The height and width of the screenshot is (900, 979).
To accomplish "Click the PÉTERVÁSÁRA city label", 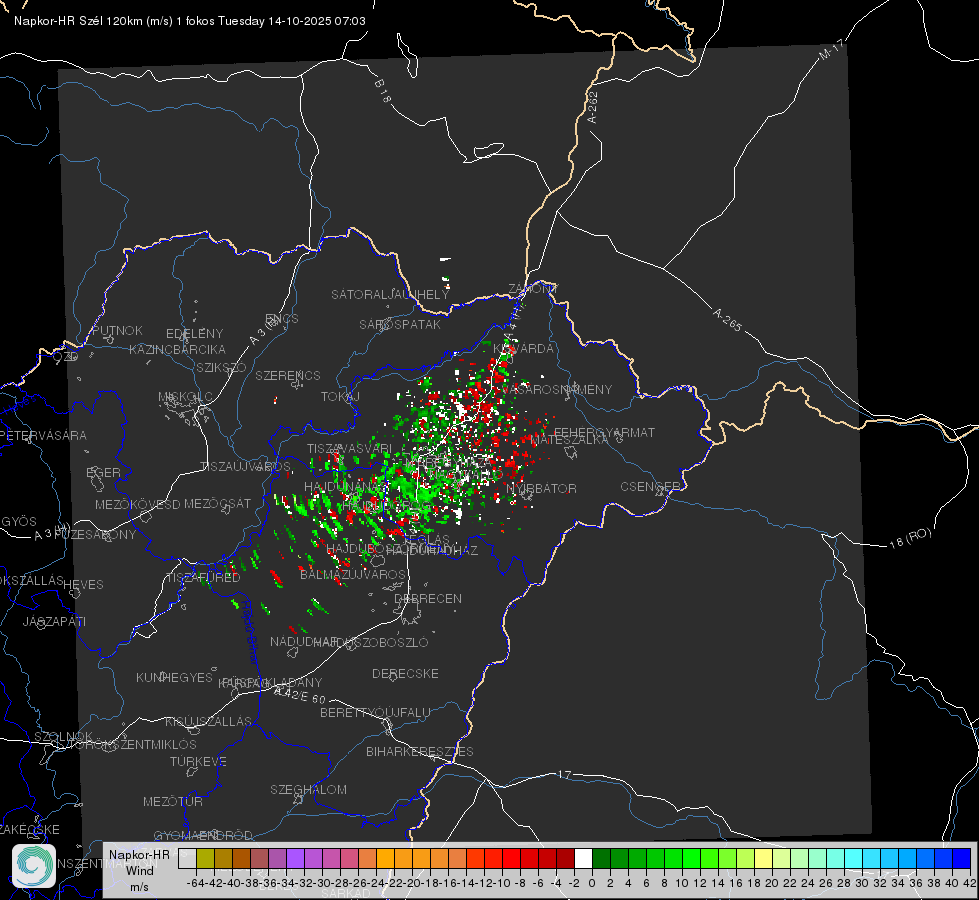I will pos(44,435).
